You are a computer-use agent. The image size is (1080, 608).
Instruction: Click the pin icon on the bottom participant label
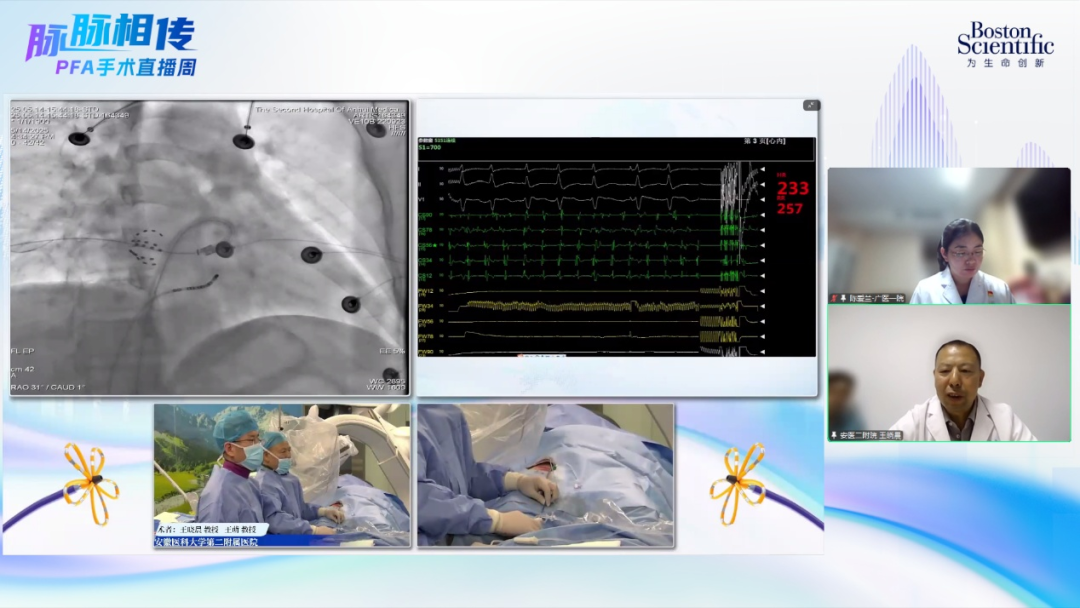tap(834, 435)
